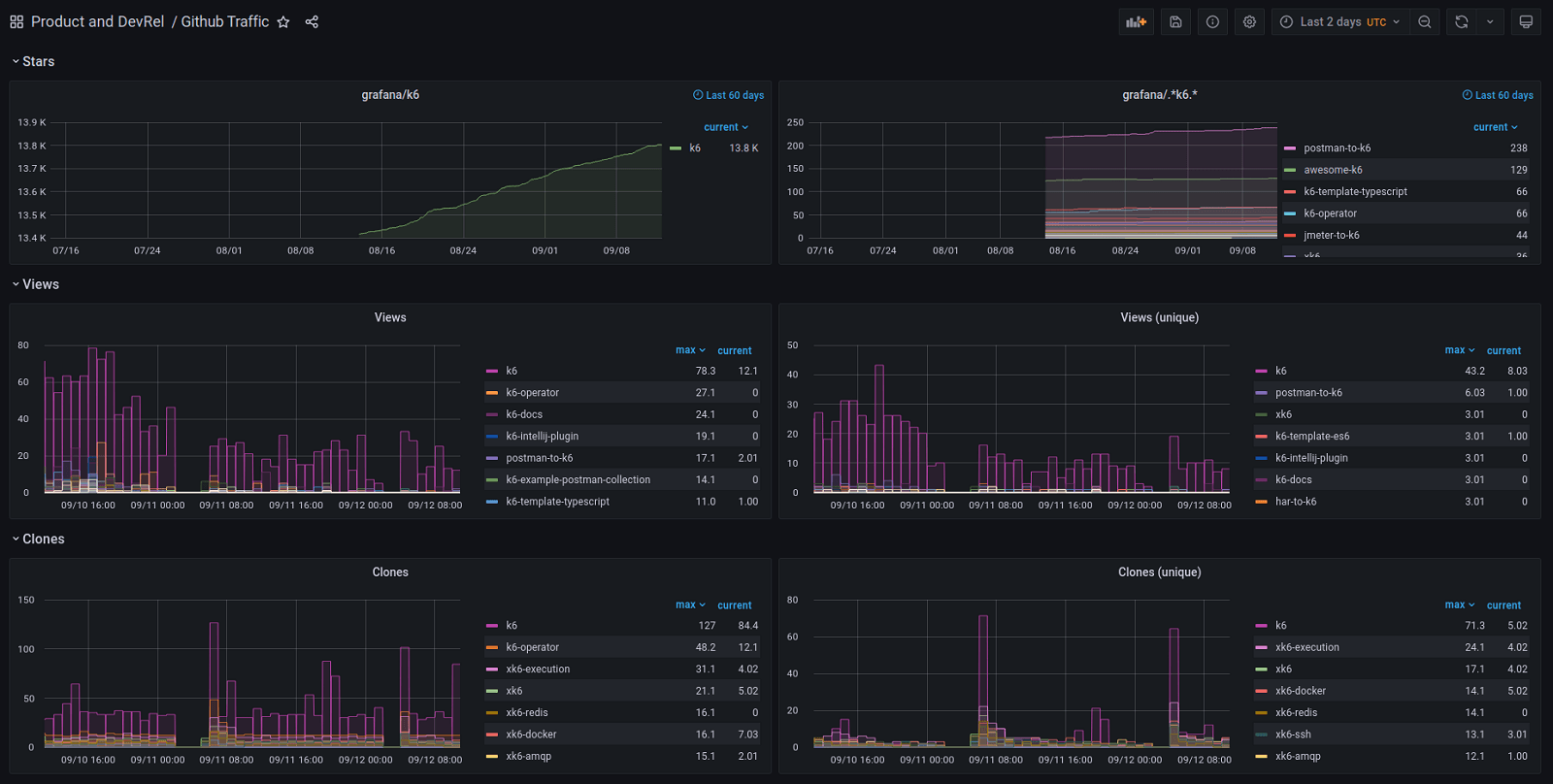Select postman-to-k6 label in Views (unique) legend
The width and height of the screenshot is (1553, 784).
pos(1308,393)
